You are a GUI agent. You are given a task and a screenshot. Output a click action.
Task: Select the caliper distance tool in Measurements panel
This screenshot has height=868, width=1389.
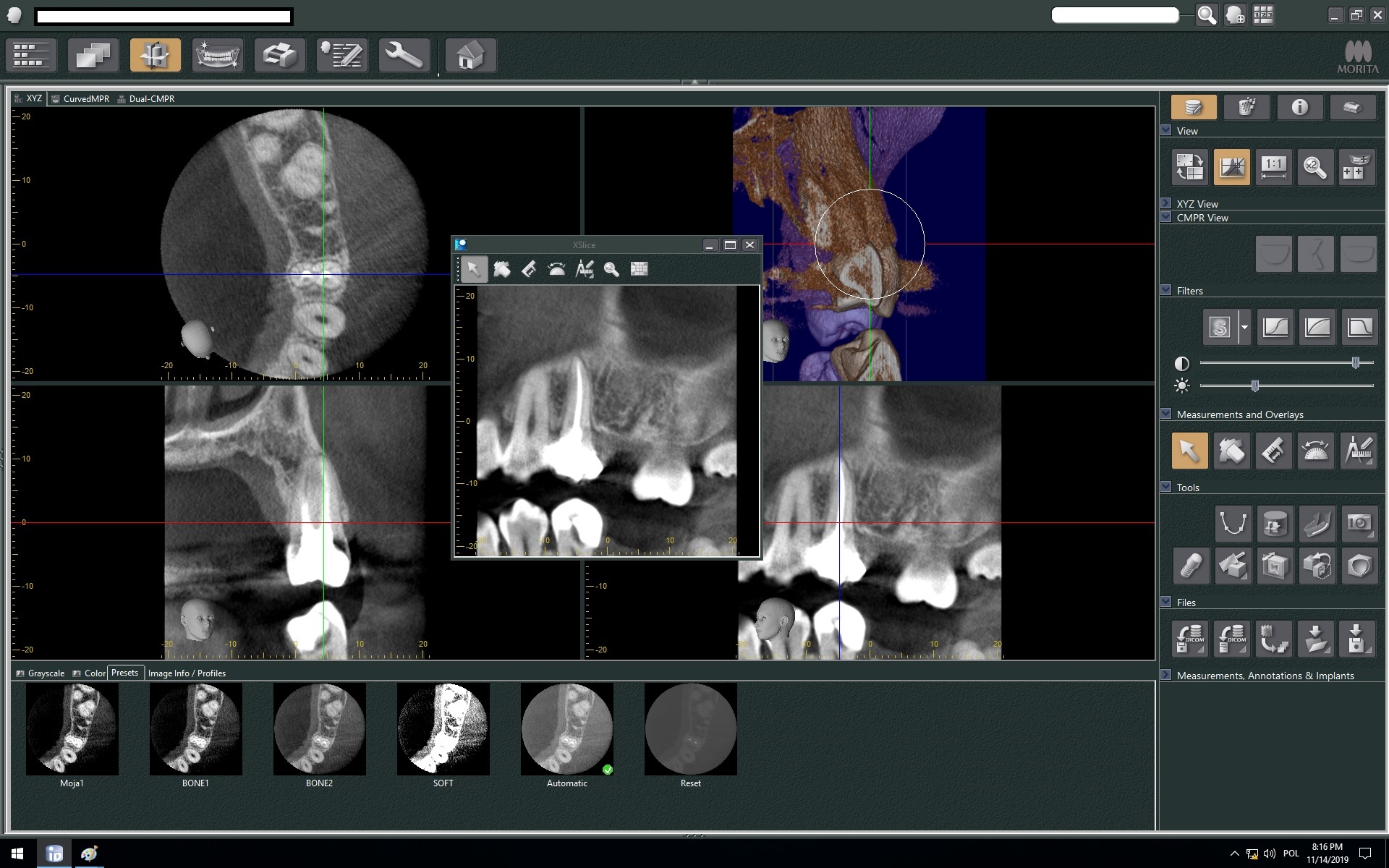(1273, 451)
